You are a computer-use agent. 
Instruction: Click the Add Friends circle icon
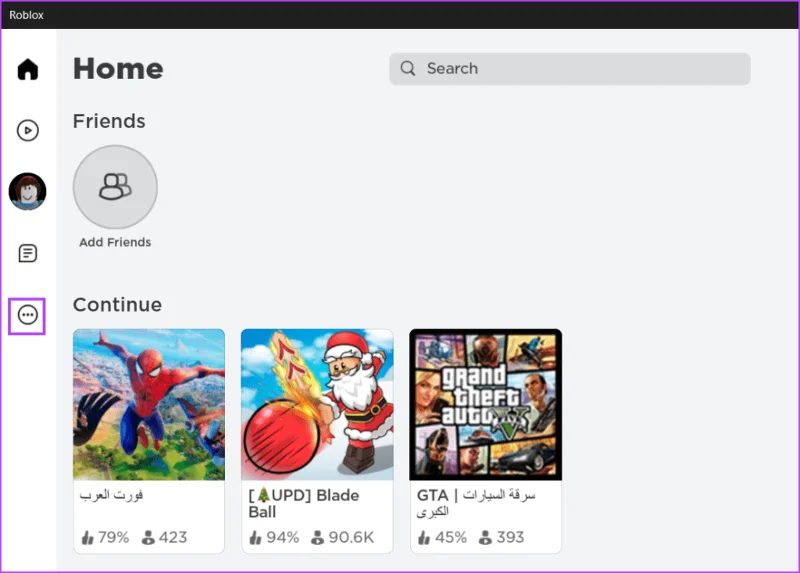(115, 187)
